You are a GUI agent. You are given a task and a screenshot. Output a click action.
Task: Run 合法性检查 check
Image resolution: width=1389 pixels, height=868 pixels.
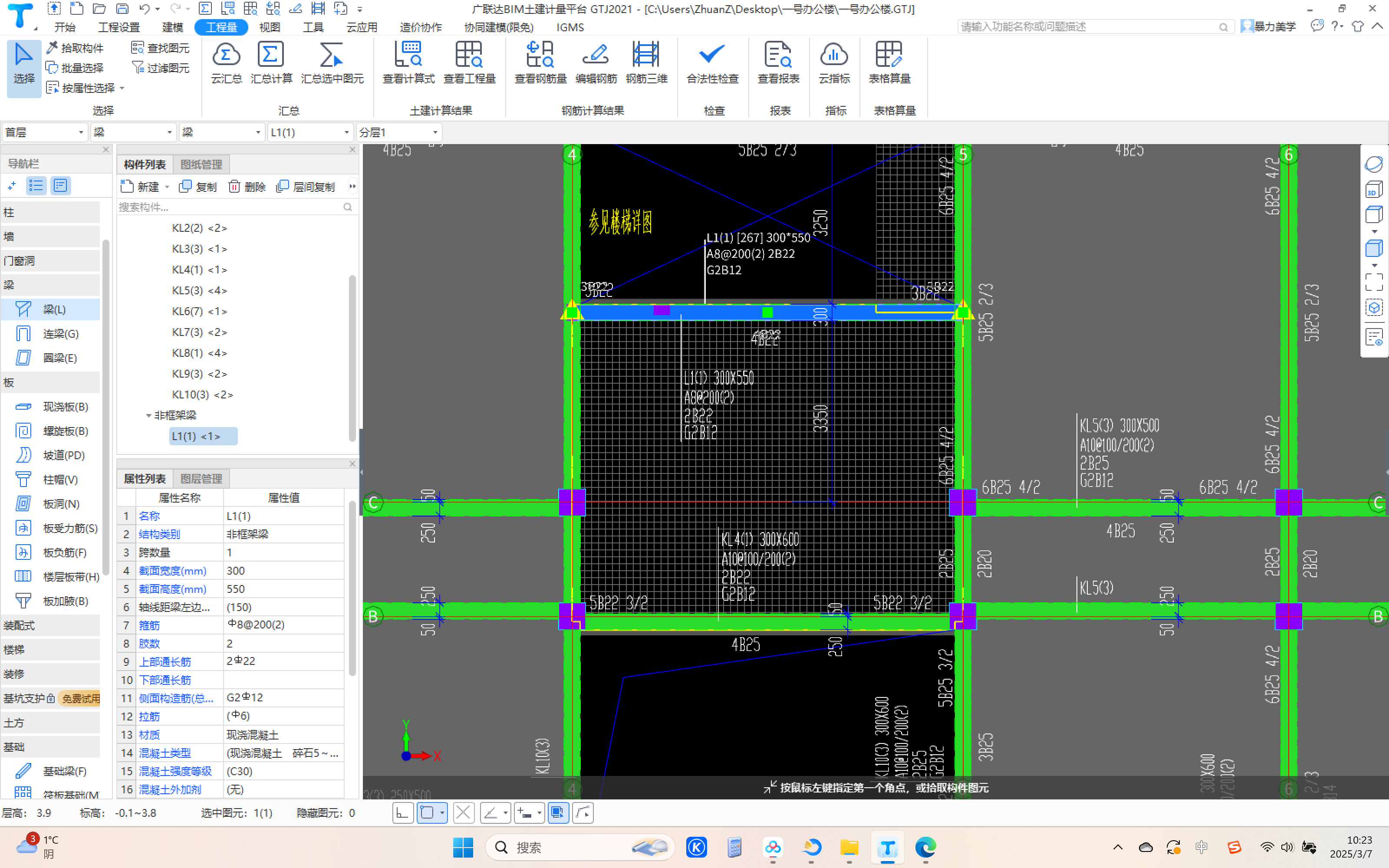pos(712,63)
